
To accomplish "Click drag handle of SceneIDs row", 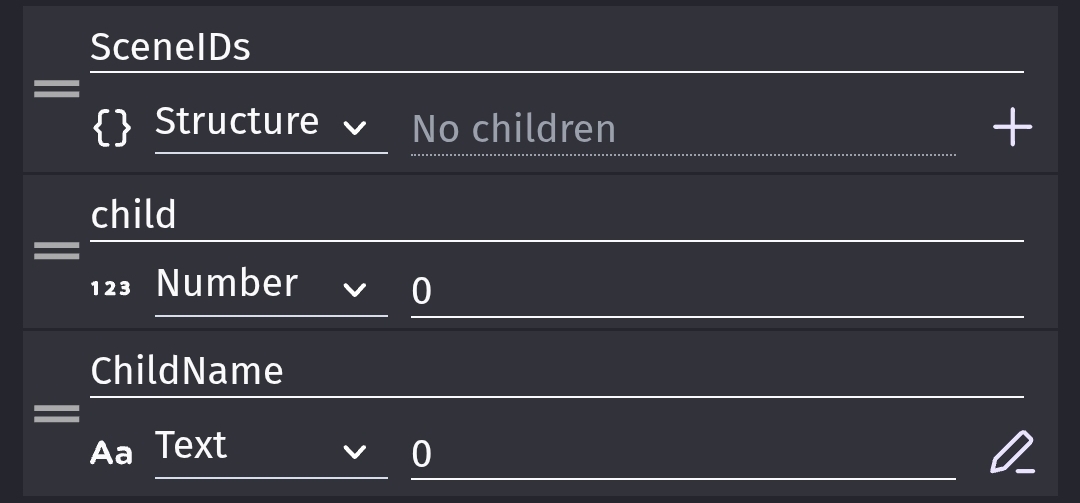I will [56, 90].
